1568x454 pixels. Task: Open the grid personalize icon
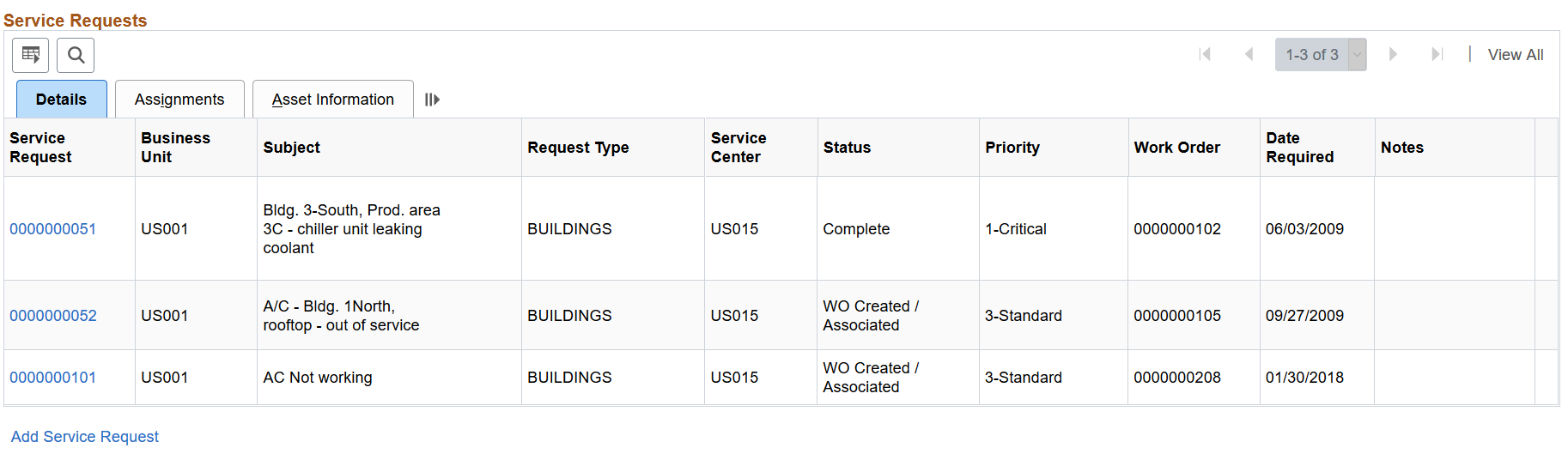point(30,55)
